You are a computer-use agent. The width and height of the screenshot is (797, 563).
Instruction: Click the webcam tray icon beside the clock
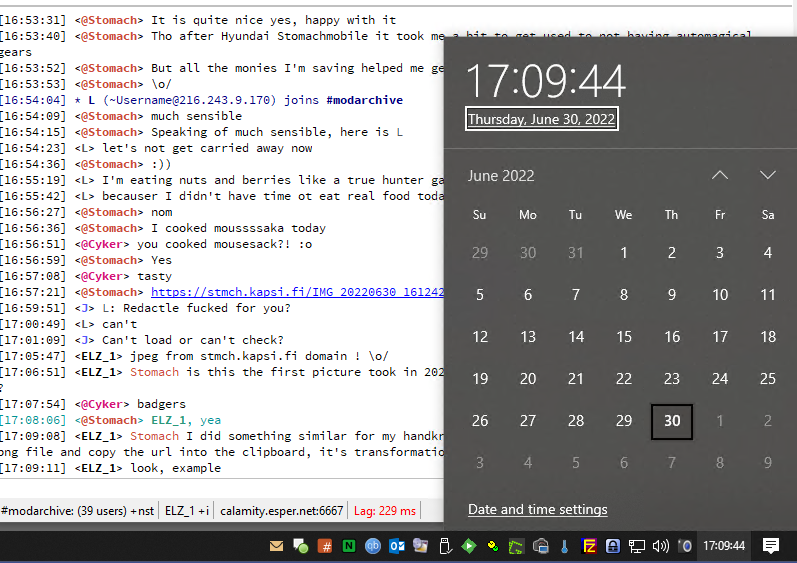tap(685, 546)
